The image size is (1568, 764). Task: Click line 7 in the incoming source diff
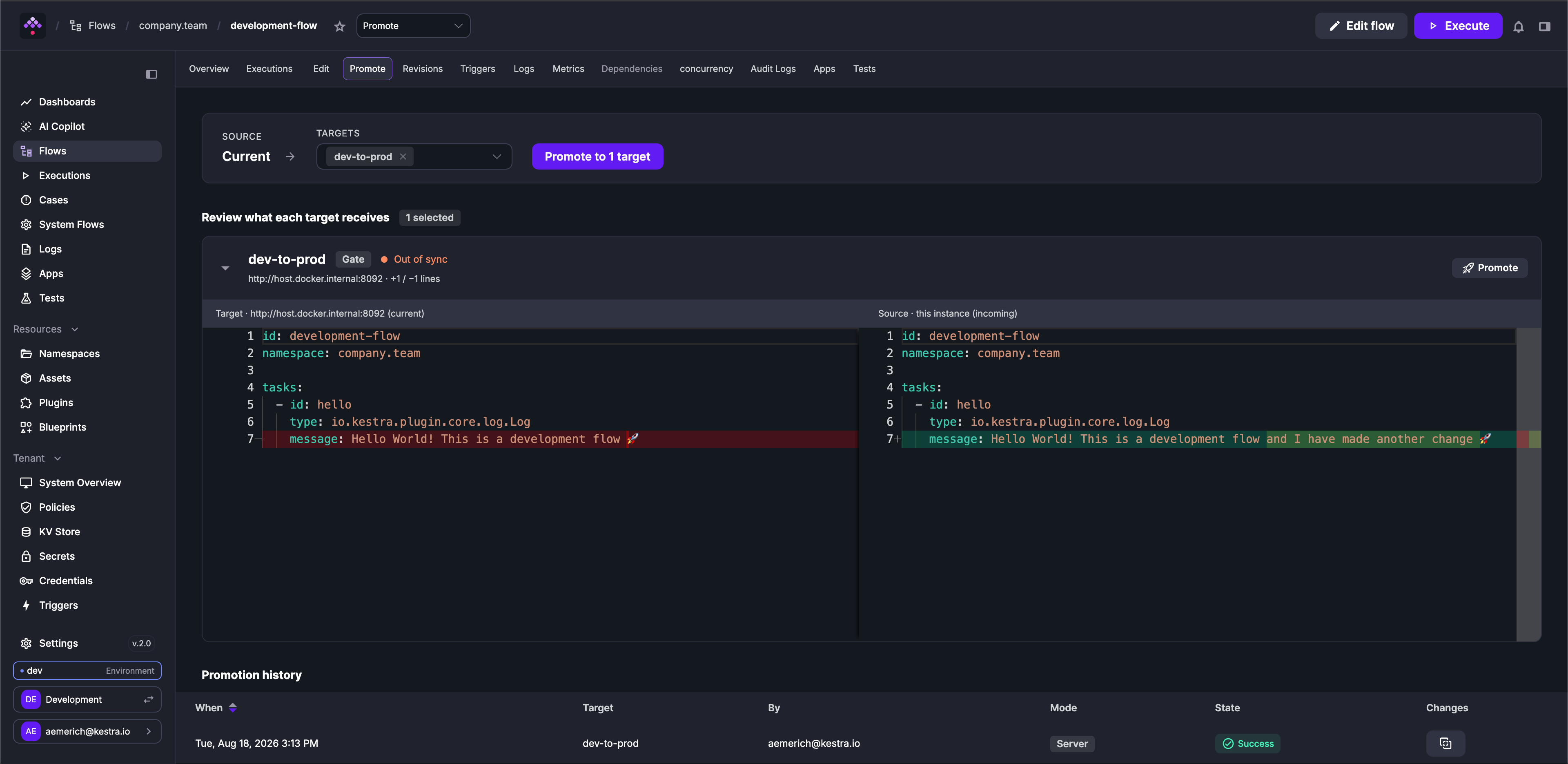[1208, 439]
